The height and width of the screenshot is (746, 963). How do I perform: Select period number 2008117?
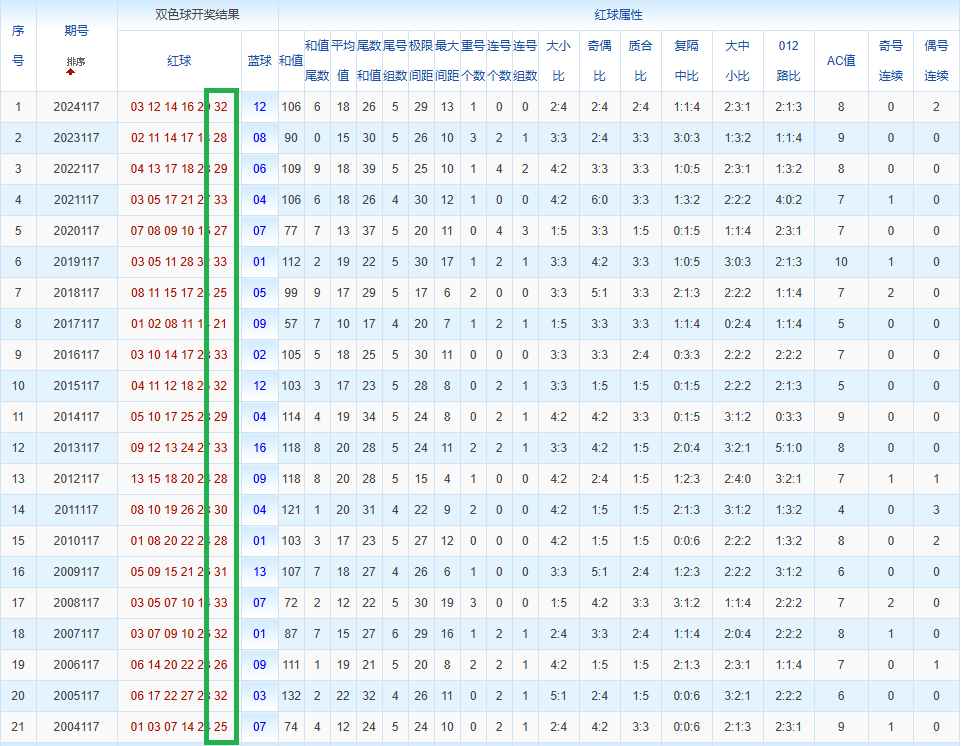(x=76, y=603)
